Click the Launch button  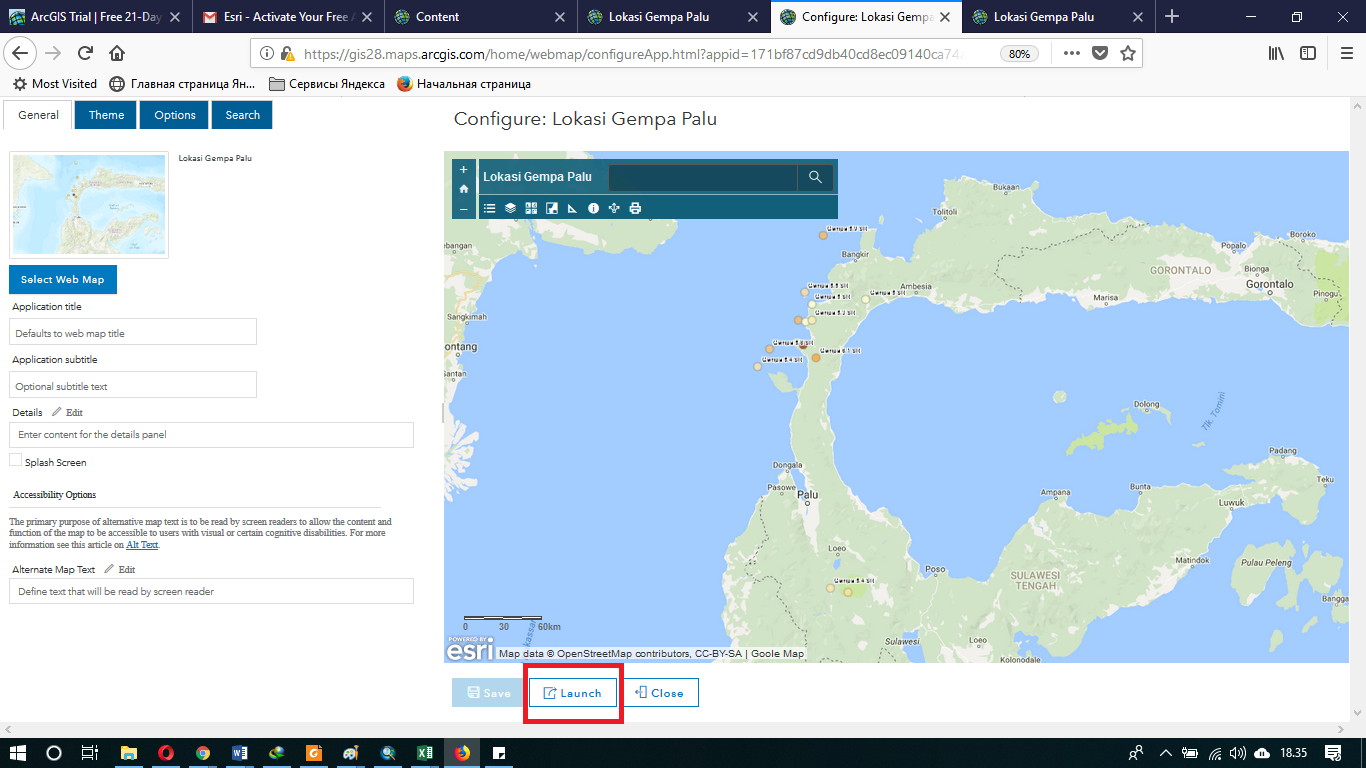pos(573,693)
